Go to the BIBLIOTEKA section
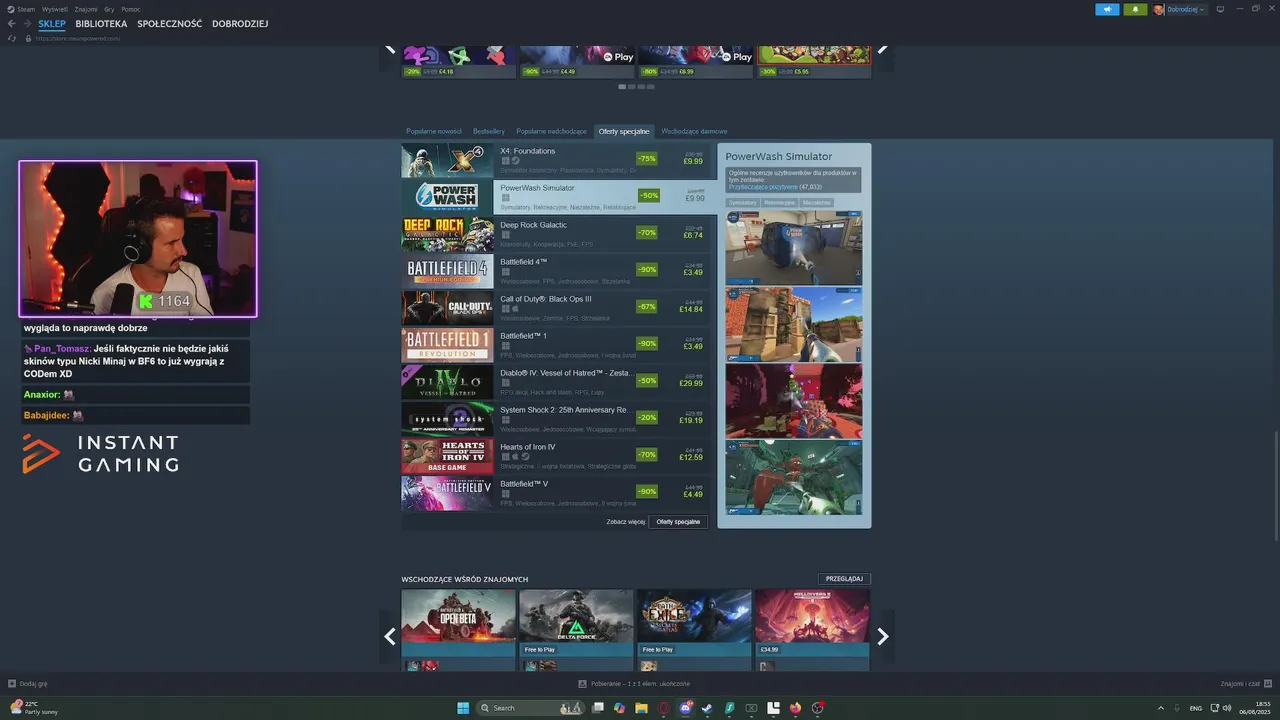The image size is (1280, 720). click(101, 24)
